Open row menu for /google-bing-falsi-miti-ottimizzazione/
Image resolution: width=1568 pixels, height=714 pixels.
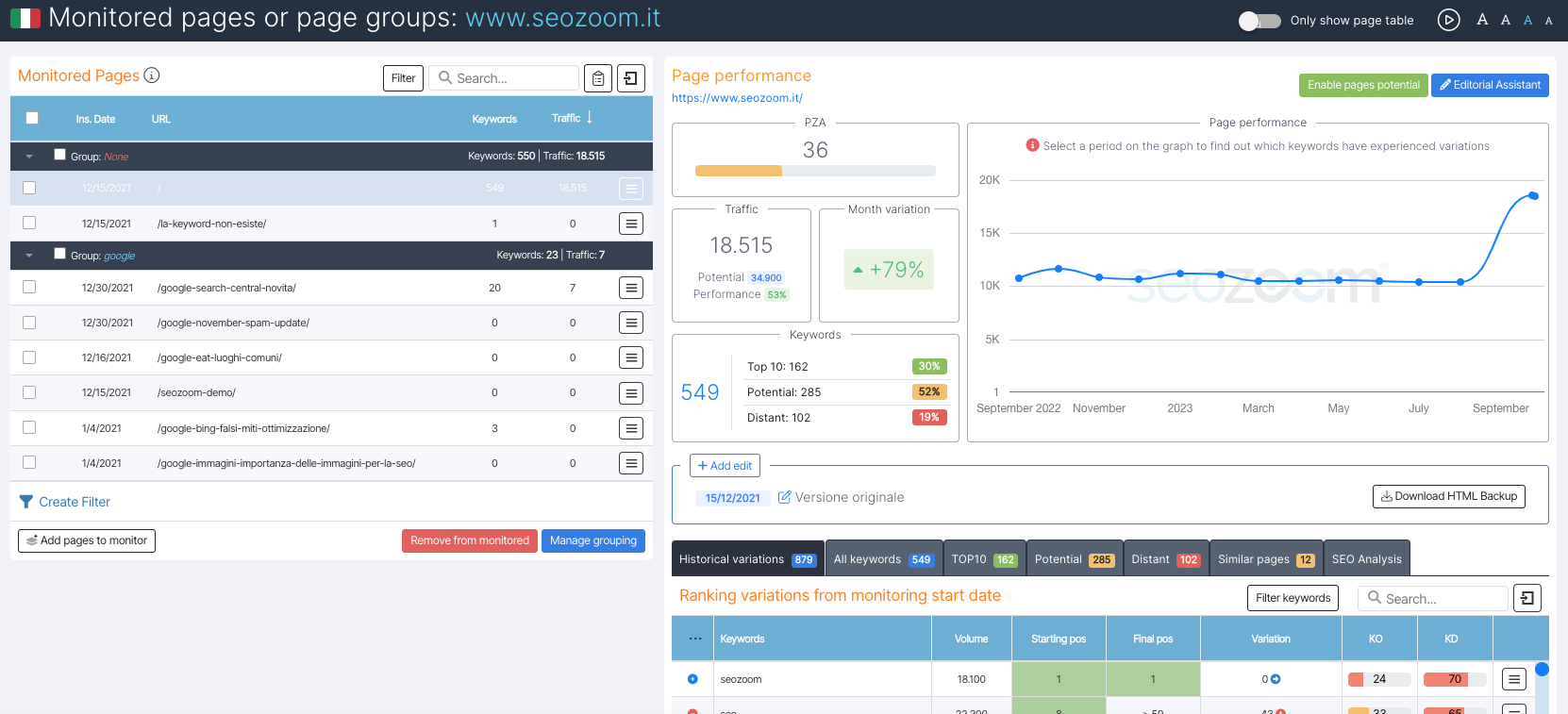point(631,428)
